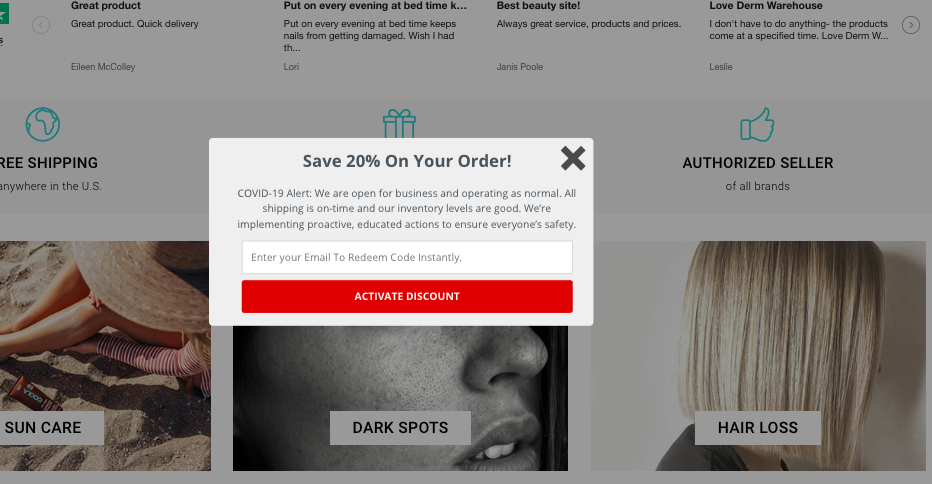
Task: Click the Activate Discount button
Action: (407, 296)
